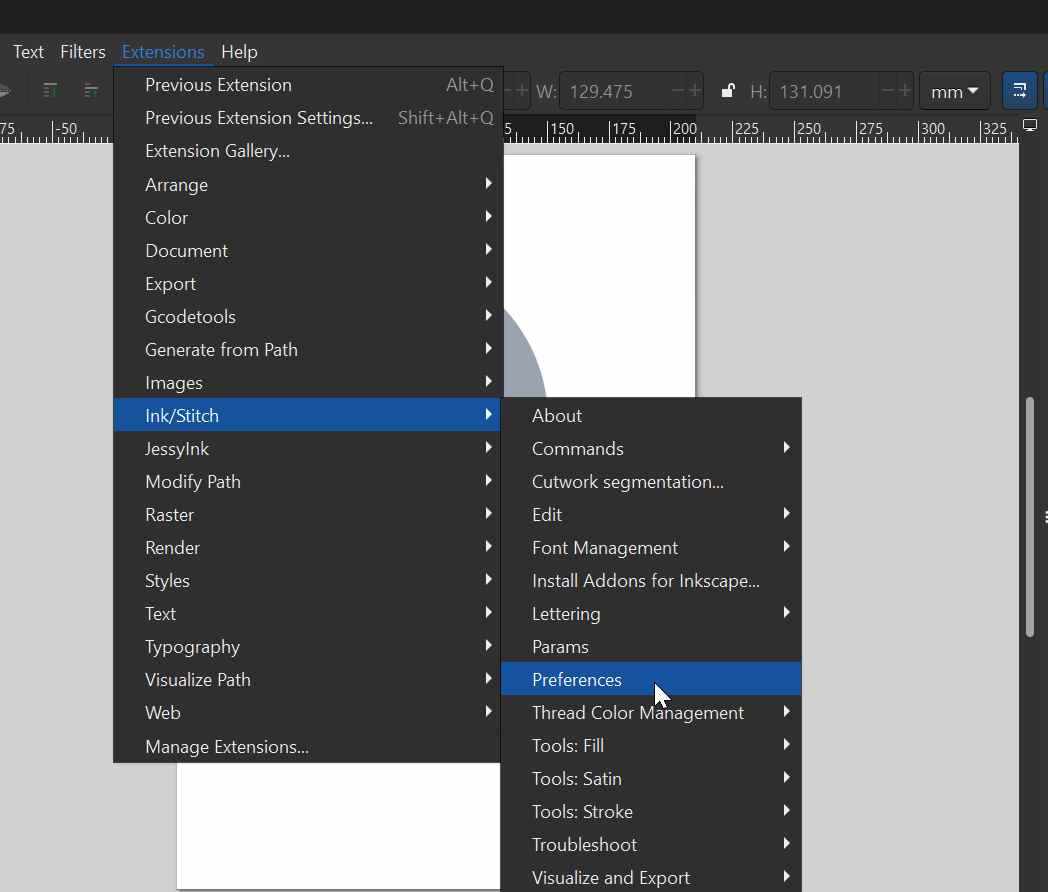Expand the JessyInk submenu
Screen dimensions: 1048x892
307,448
